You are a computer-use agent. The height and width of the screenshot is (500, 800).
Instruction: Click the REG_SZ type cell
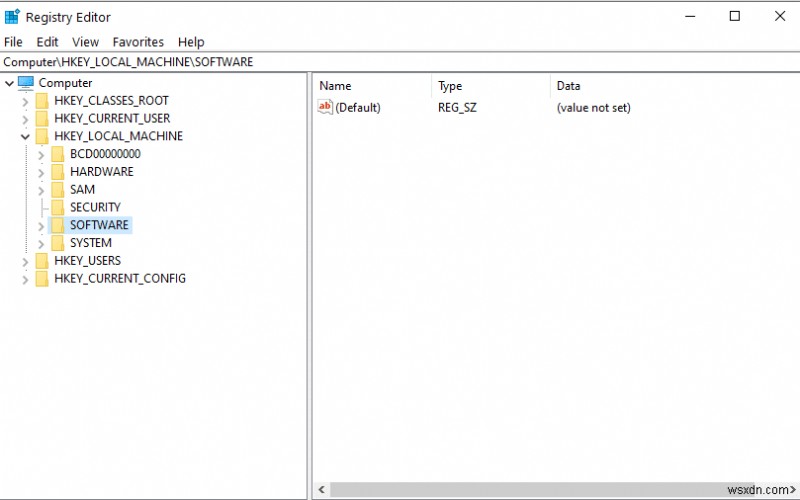pos(457,108)
